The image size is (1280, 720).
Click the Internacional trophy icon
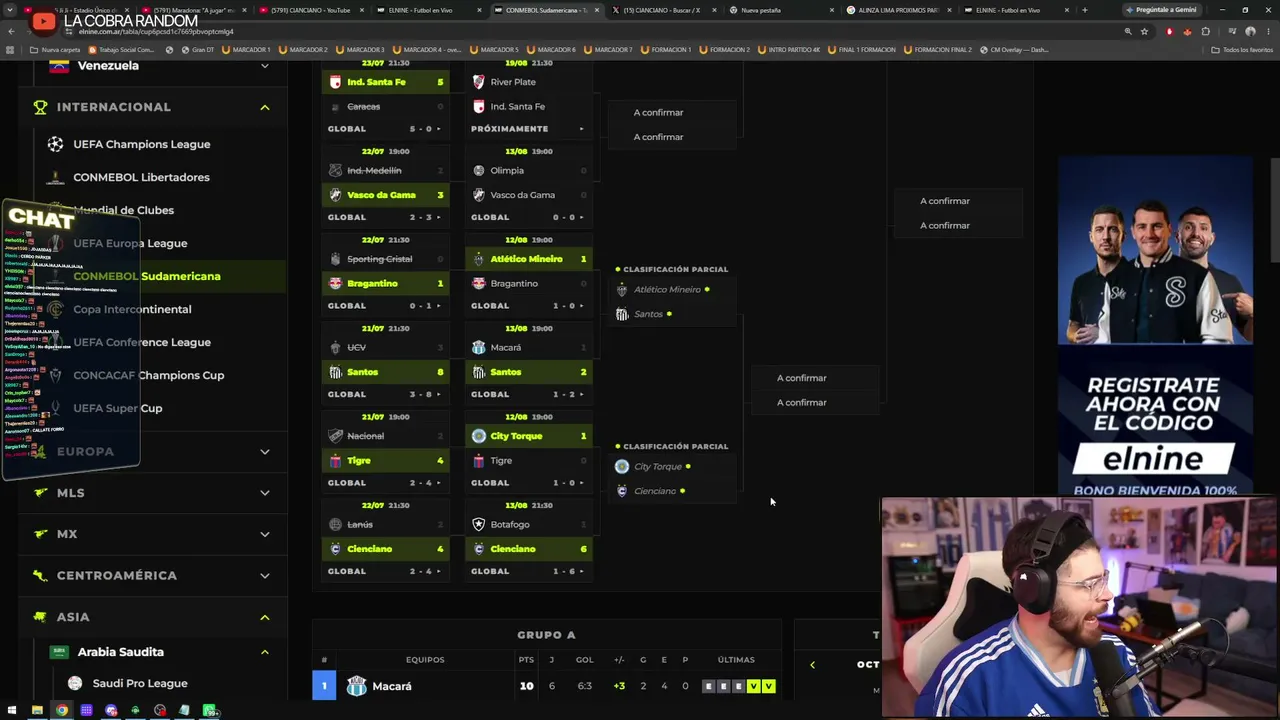point(40,107)
